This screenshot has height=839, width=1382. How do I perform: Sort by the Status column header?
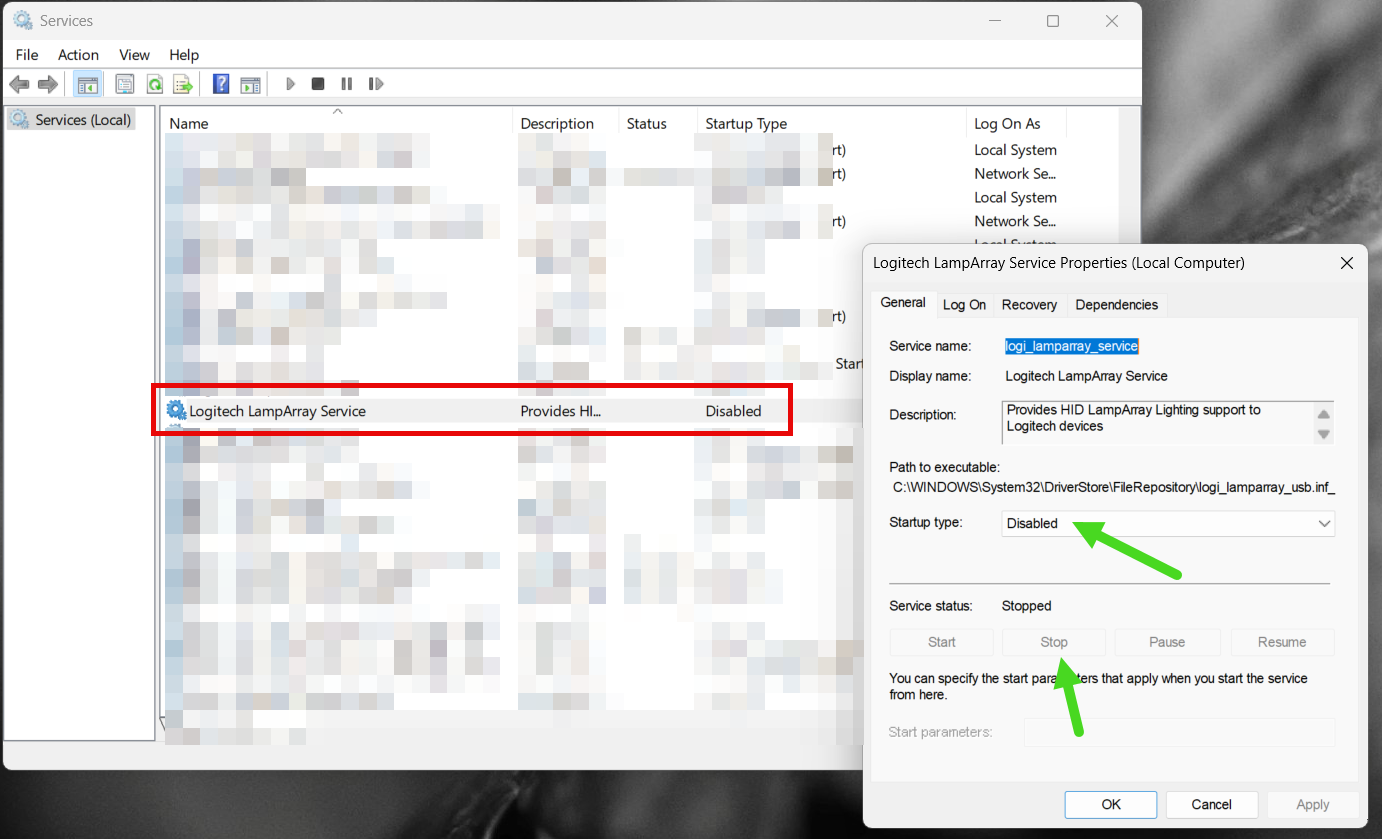pyautogui.click(x=658, y=123)
